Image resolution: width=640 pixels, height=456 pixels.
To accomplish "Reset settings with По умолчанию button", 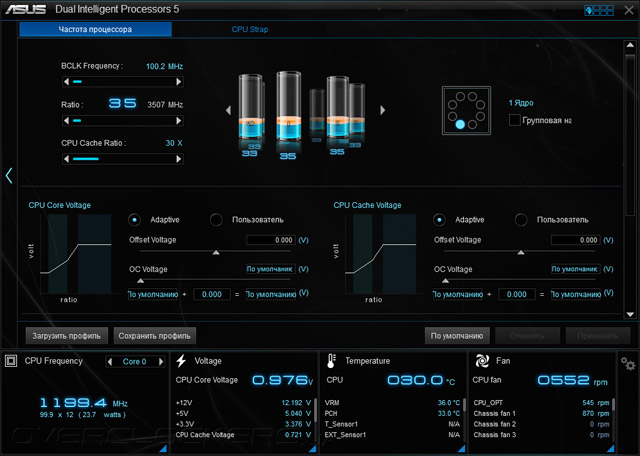I will [457, 336].
